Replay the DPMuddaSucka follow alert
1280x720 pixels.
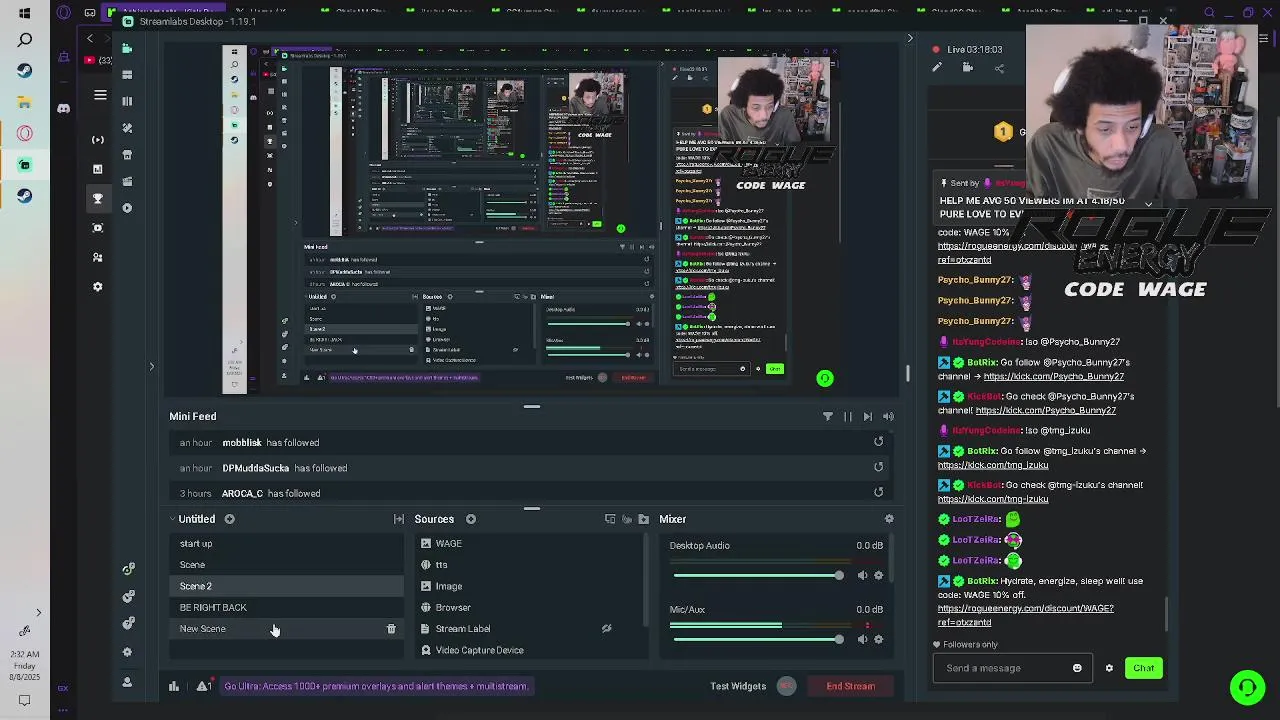coord(878,466)
